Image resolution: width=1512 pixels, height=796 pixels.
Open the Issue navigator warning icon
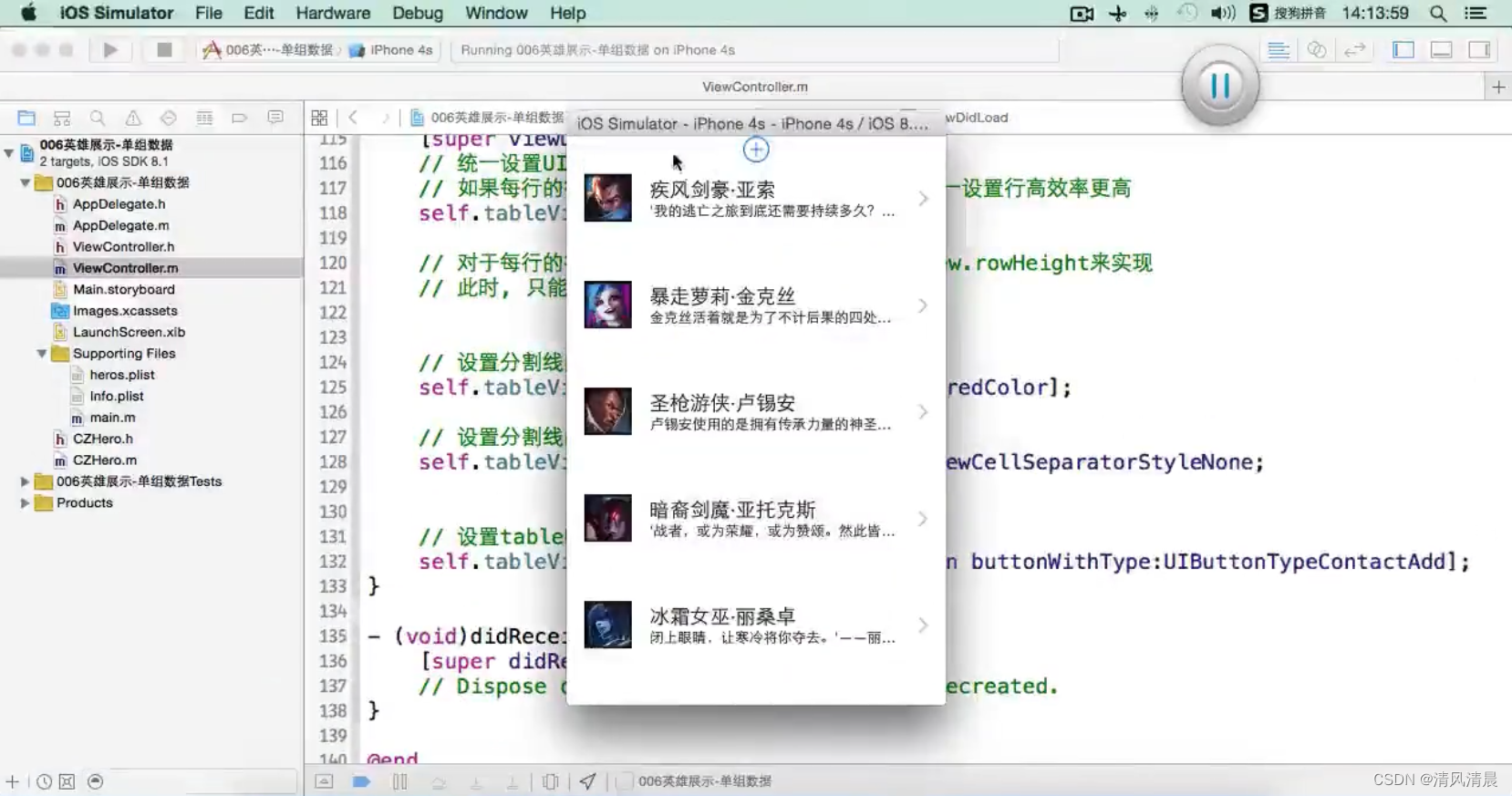point(133,118)
